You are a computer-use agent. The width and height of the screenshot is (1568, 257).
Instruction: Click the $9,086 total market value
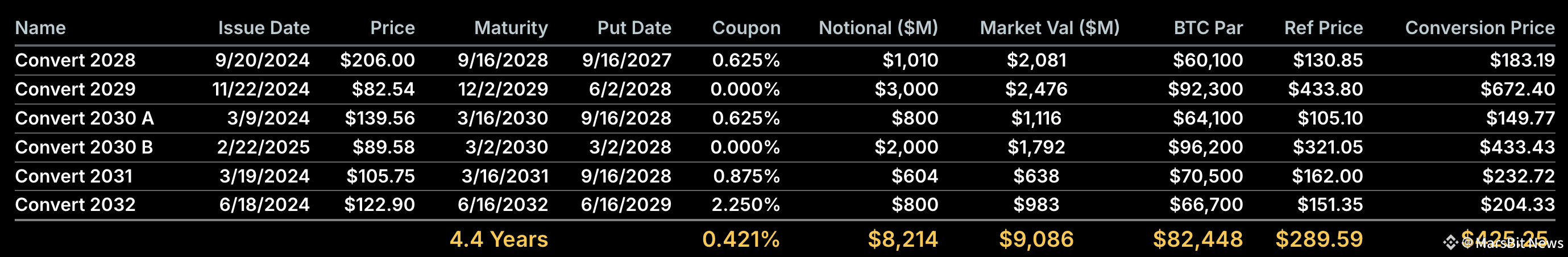pyautogui.click(x=1036, y=239)
